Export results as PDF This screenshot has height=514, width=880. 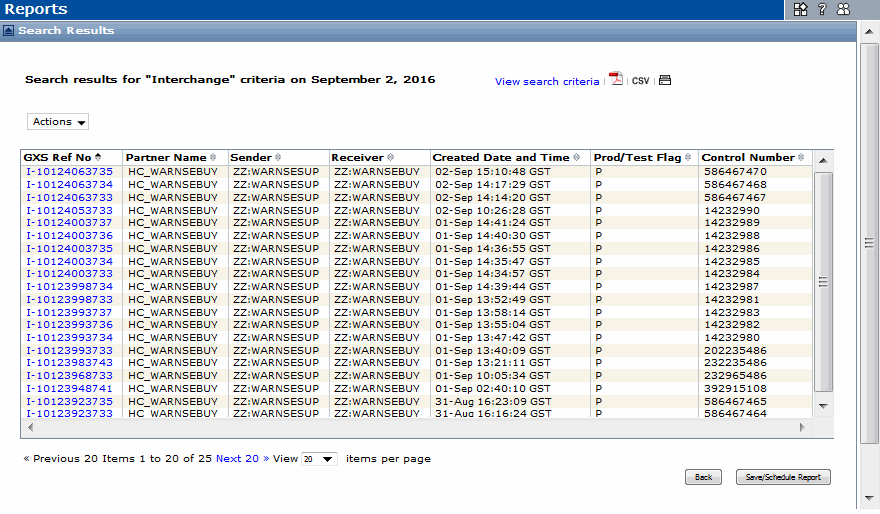tap(617, 80)
